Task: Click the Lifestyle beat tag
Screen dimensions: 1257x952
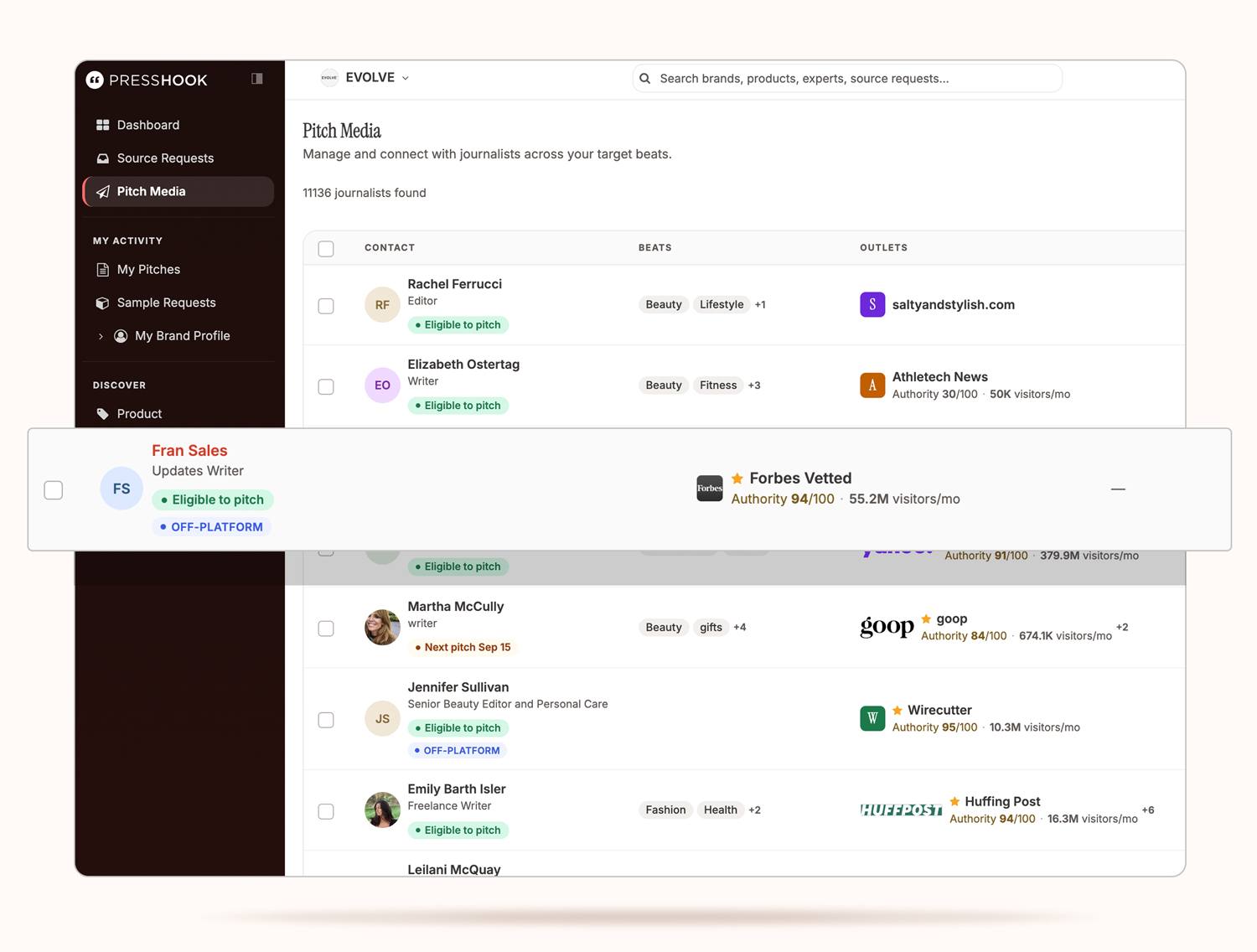Action: pos(722,304)
